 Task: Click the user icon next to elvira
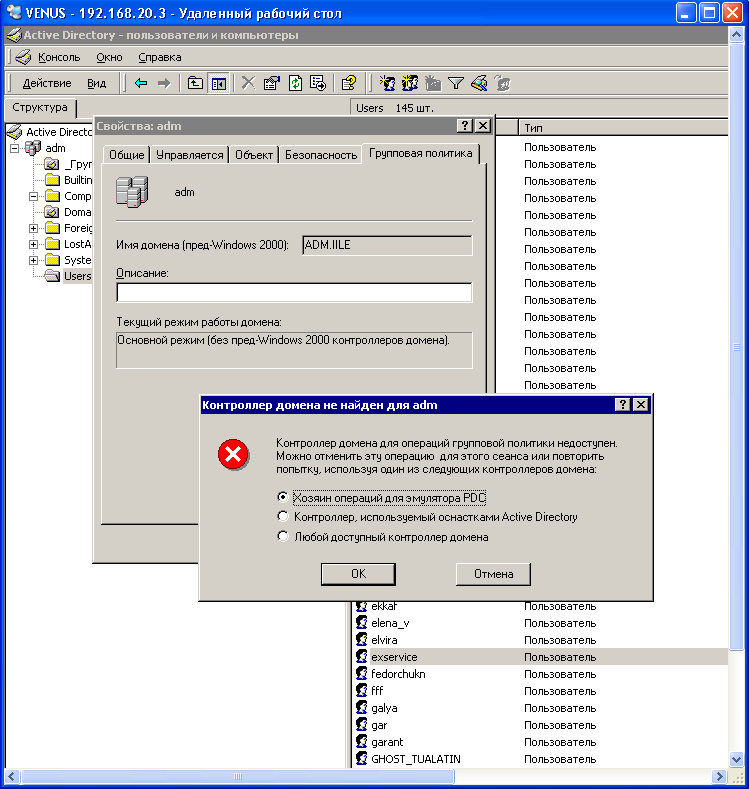361,640
